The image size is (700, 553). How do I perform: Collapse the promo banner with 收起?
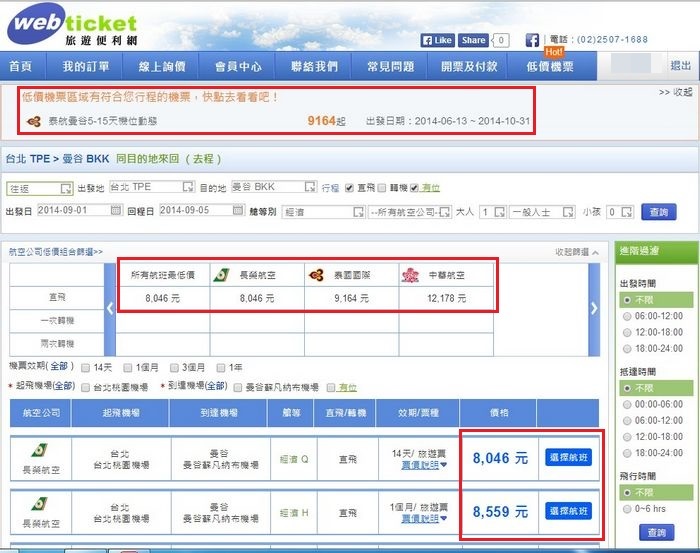click(675, 92)
